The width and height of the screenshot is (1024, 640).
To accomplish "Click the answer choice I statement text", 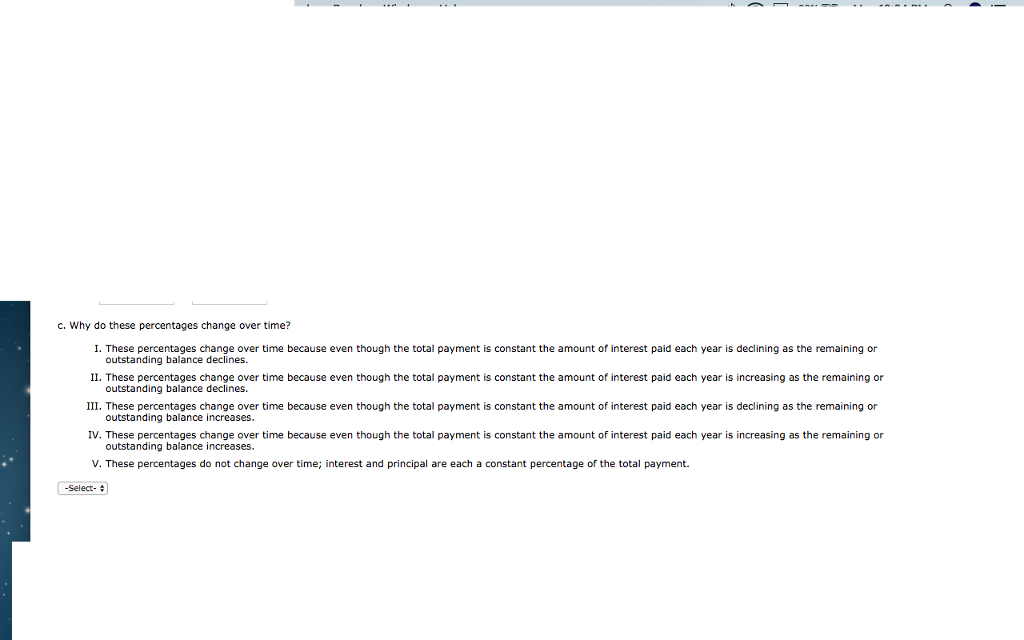I will (x=491, y=354).
